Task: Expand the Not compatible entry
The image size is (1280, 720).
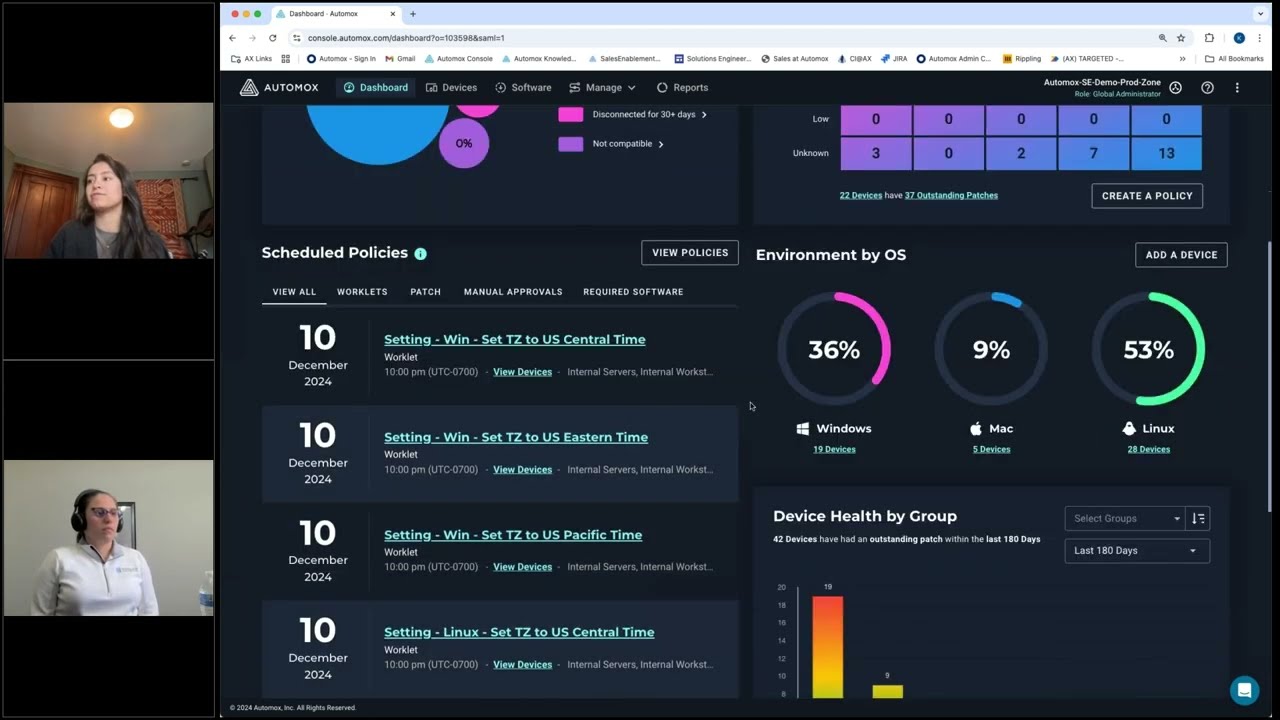Action: pos(628,144)
